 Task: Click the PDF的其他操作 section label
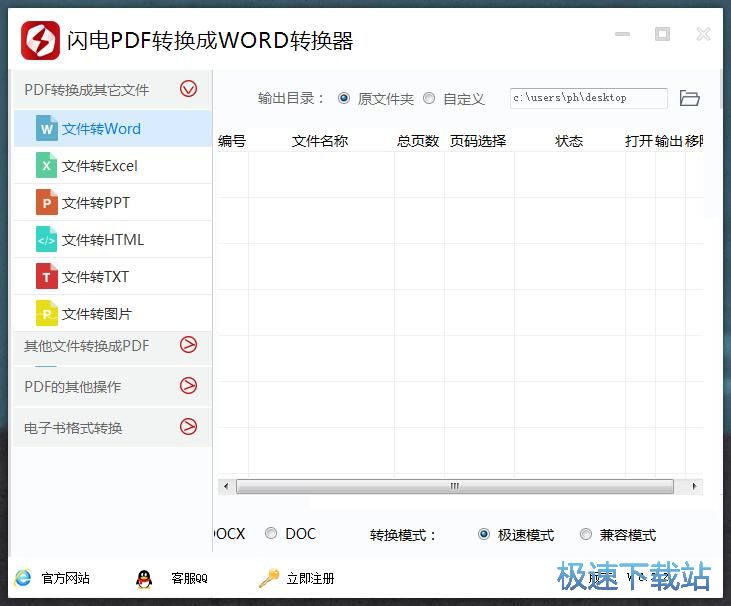click(x=72, y=386)
